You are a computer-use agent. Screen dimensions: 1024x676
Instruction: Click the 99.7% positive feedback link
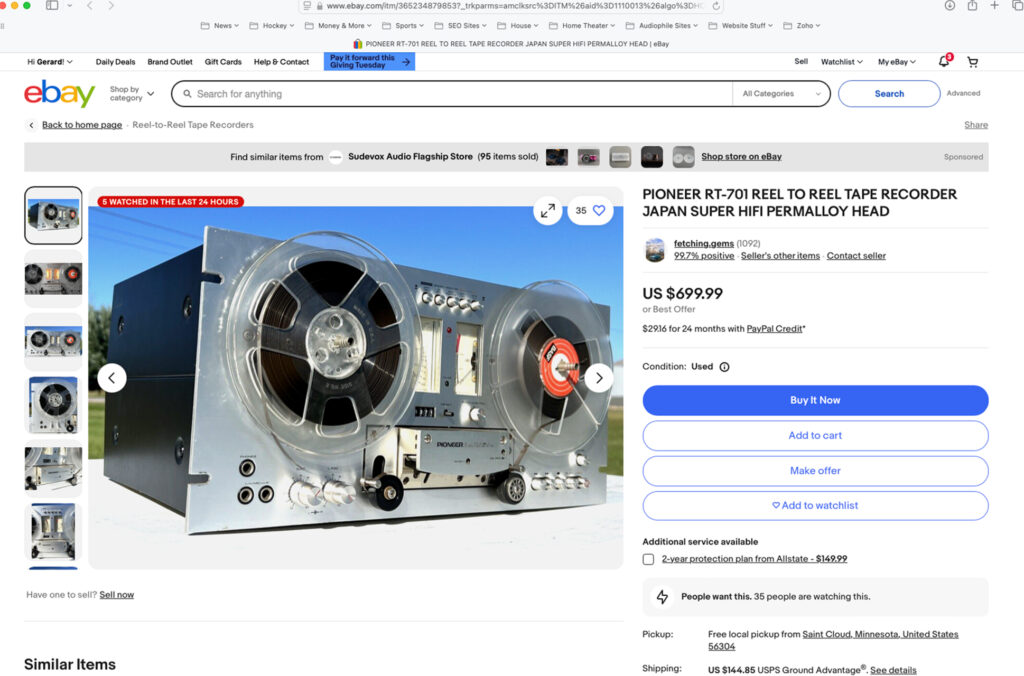coord(704,256)
